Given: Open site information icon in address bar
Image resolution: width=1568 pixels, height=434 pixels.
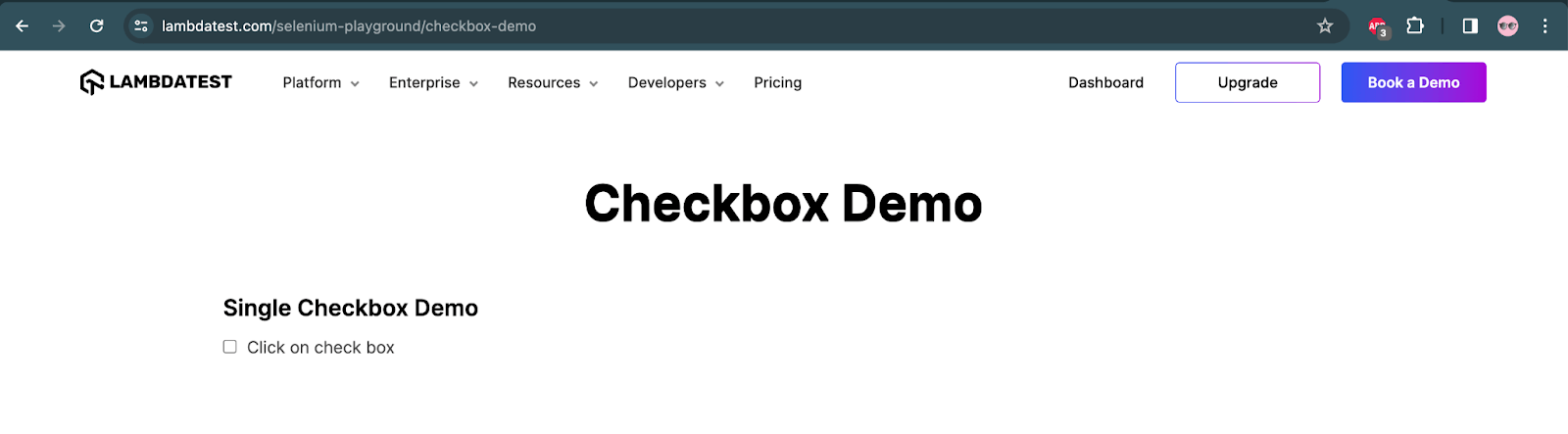Looking at the screenshot, I should 141,26.
